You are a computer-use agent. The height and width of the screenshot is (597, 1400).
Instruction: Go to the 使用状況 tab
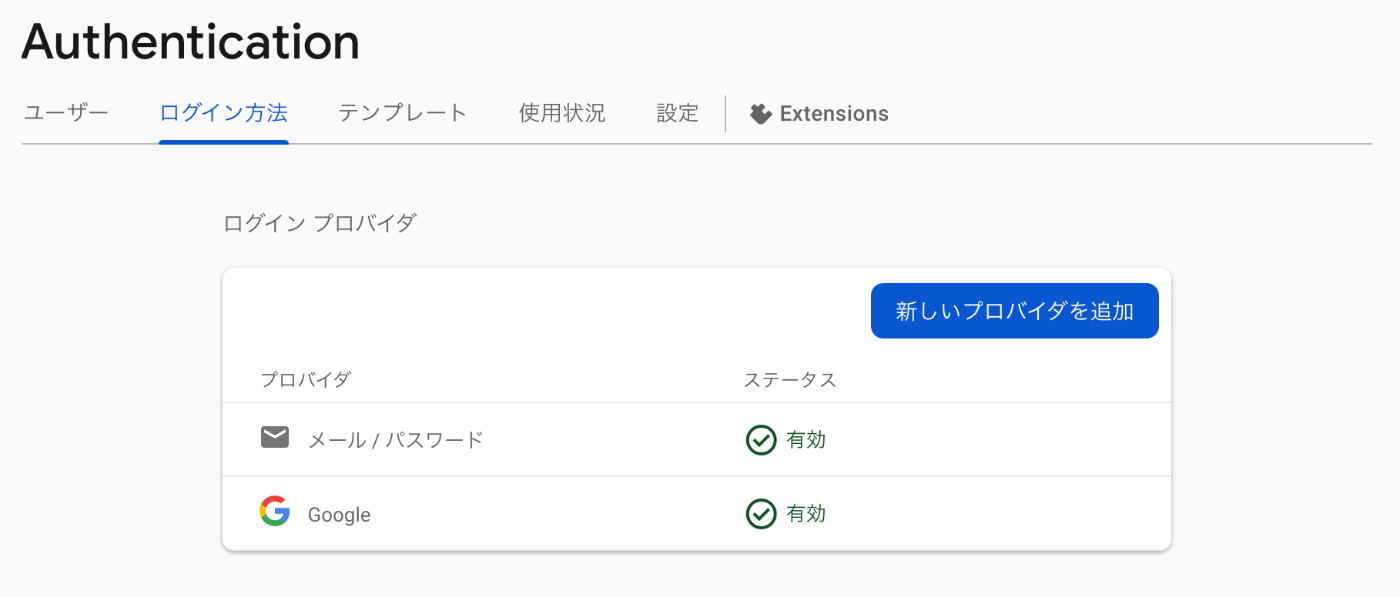tap(562, 113)
